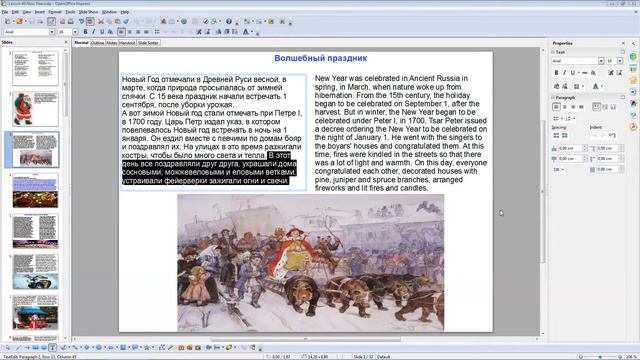Viewport: 640px width, 360px height.
Task: Toggle Center alignment in sidebar Paragraph section
Action: (565, 107)
